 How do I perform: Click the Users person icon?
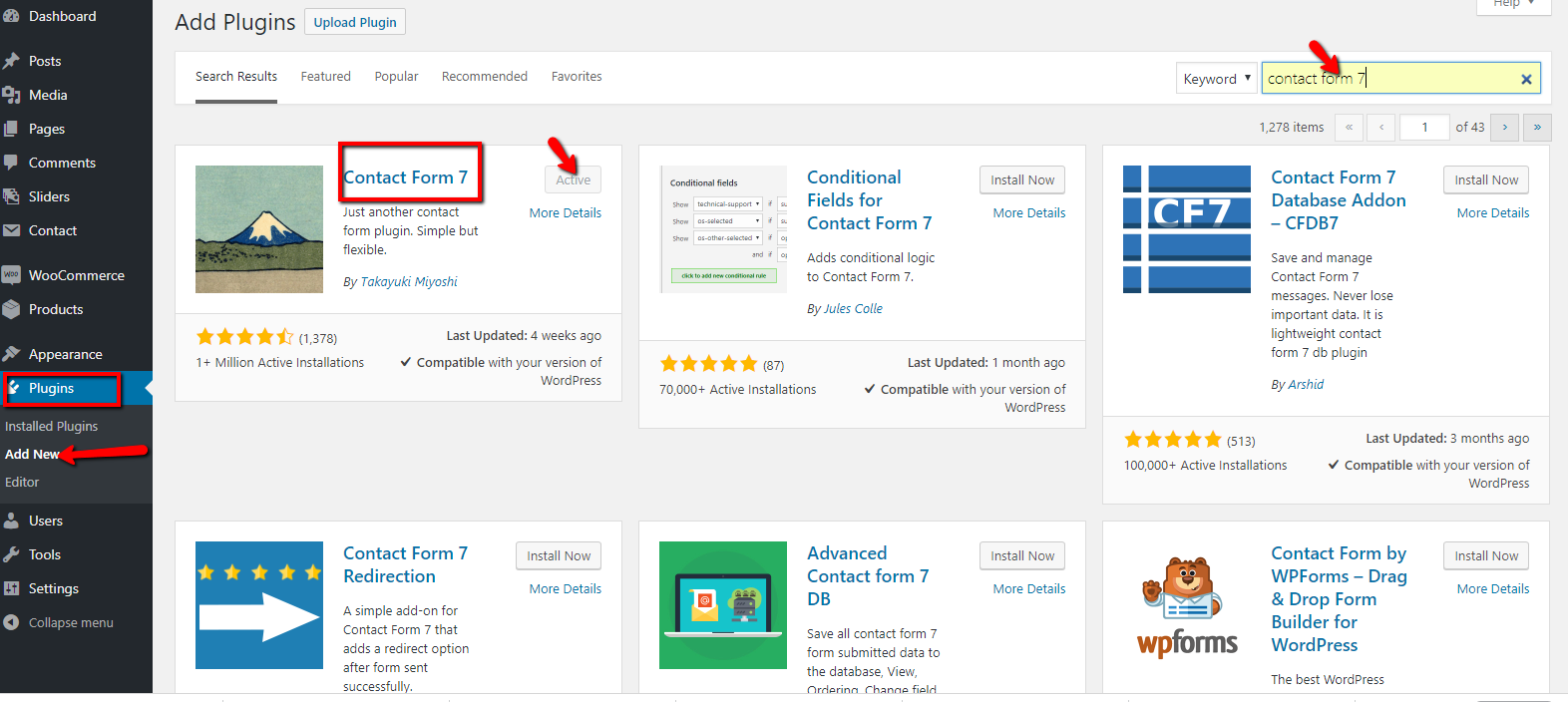tap(11, 521)
